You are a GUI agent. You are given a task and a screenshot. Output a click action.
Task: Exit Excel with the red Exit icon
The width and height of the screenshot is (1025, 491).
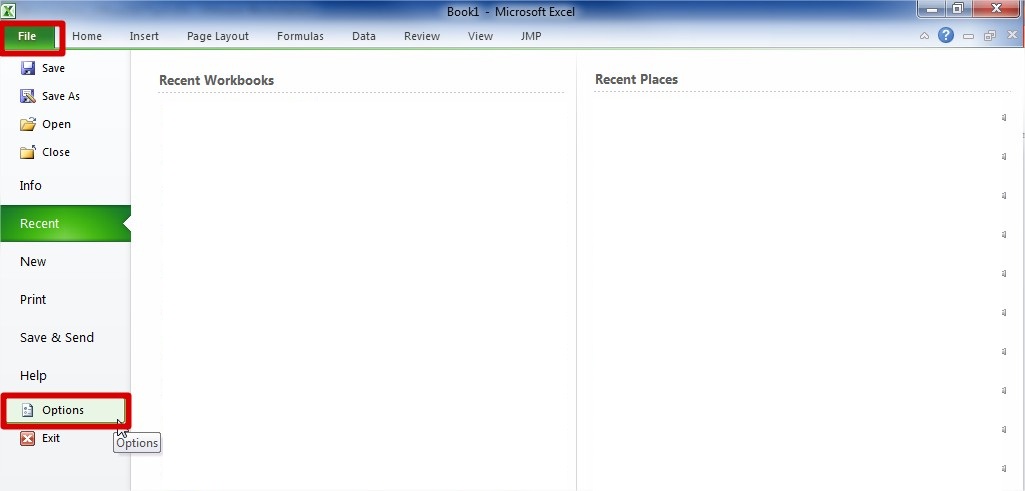(28, 438)
